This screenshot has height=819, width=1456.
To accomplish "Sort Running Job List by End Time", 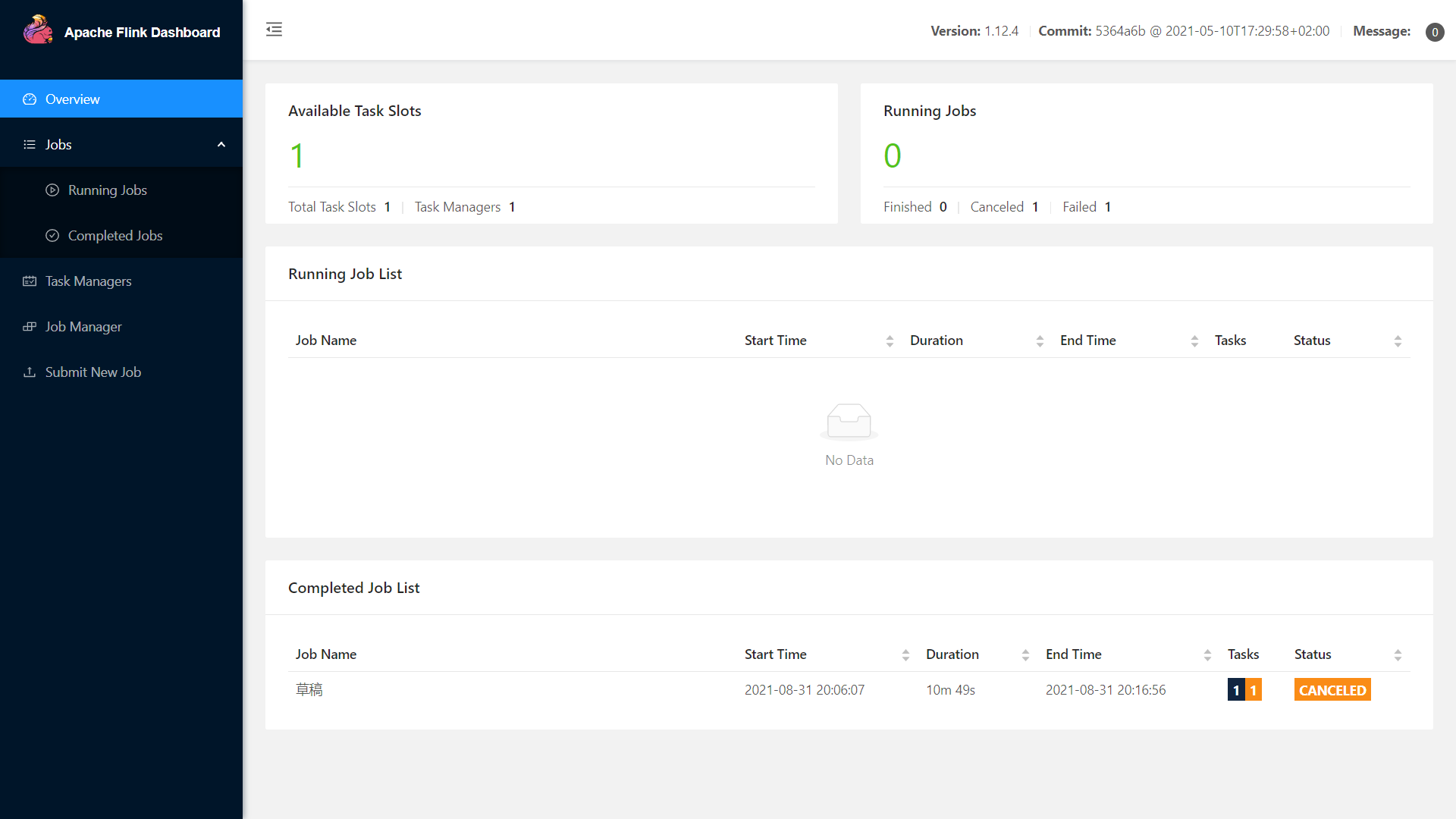I will pos(1194,341).
